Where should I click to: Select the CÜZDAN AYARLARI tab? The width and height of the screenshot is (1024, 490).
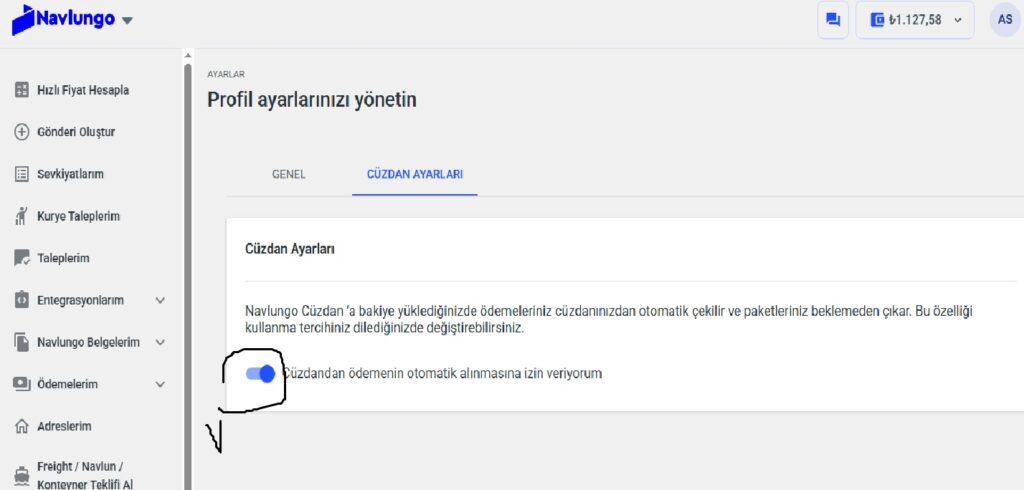click(x=415, y=174)
